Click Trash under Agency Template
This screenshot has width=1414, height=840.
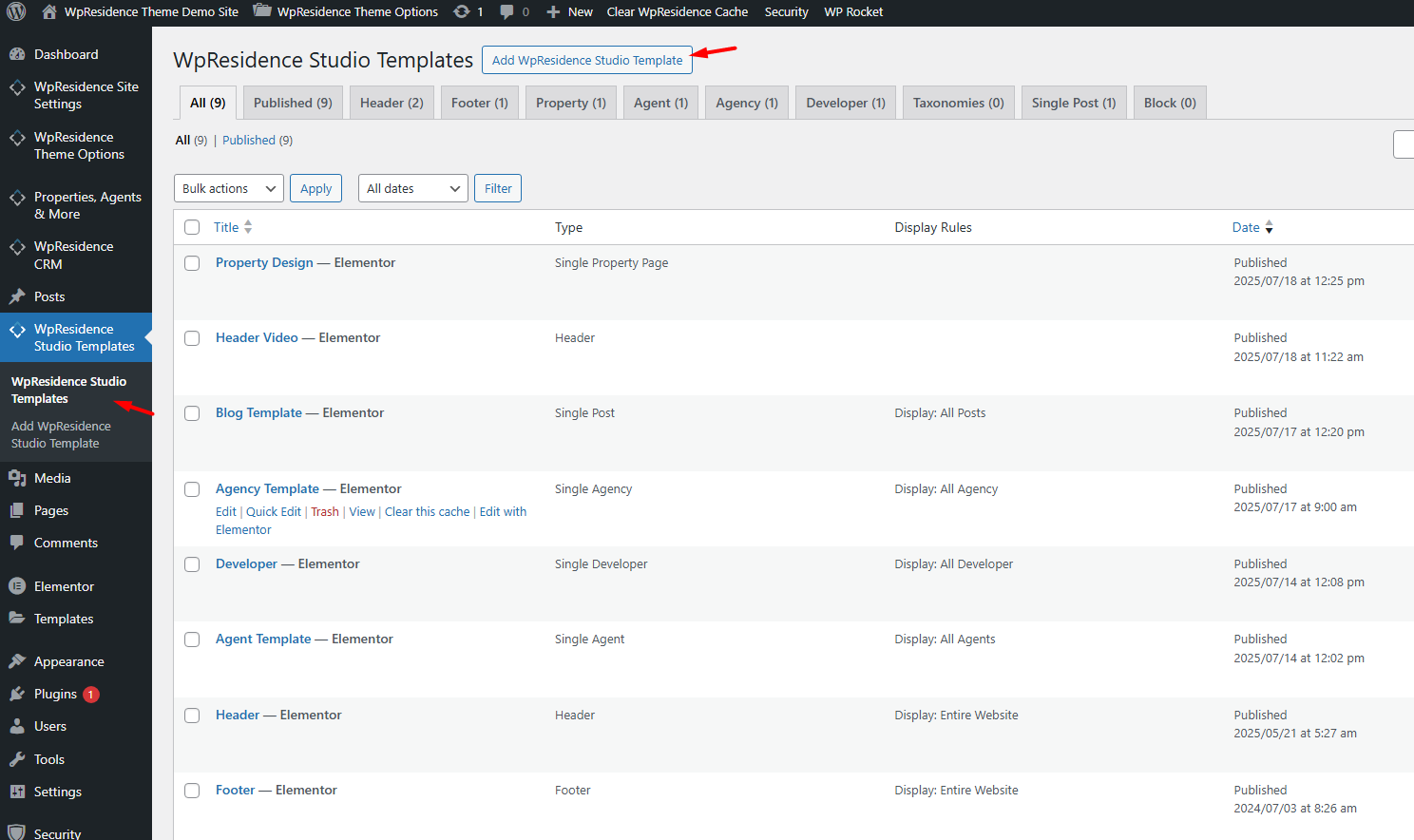[325, 511]
